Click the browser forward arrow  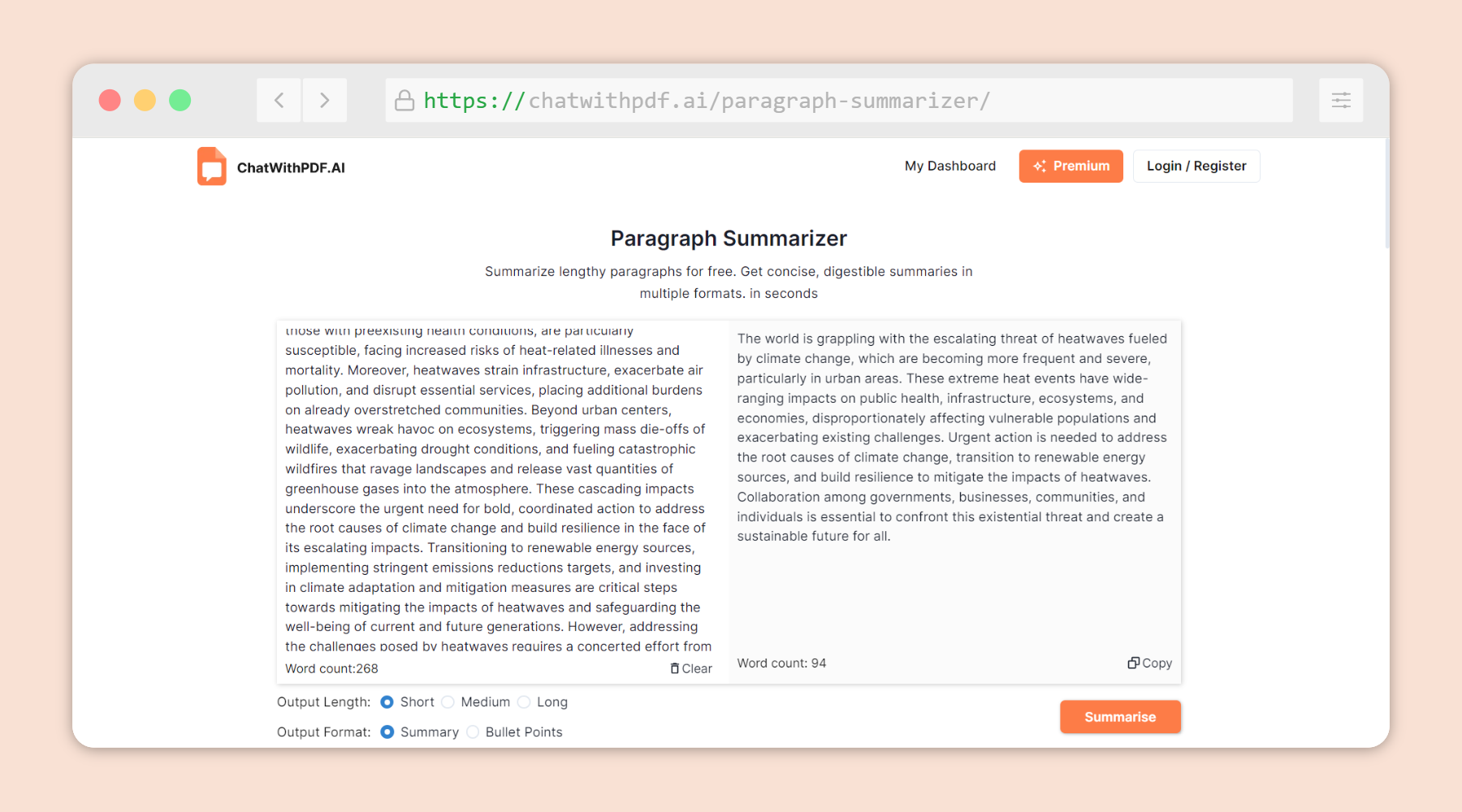click(x=325, y=101)
